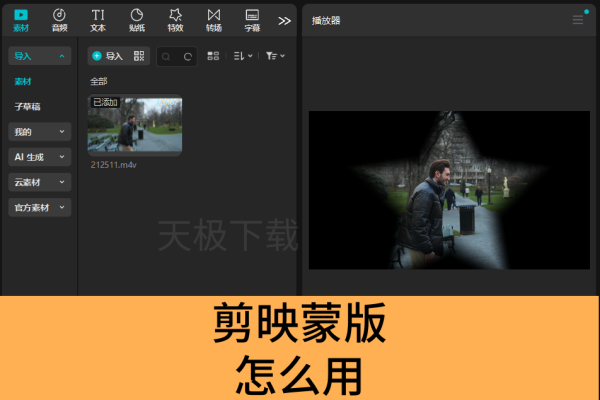The height and width of the screenshot is (400, 600).
Task: Expand the 我的 section
Action: 40,132
